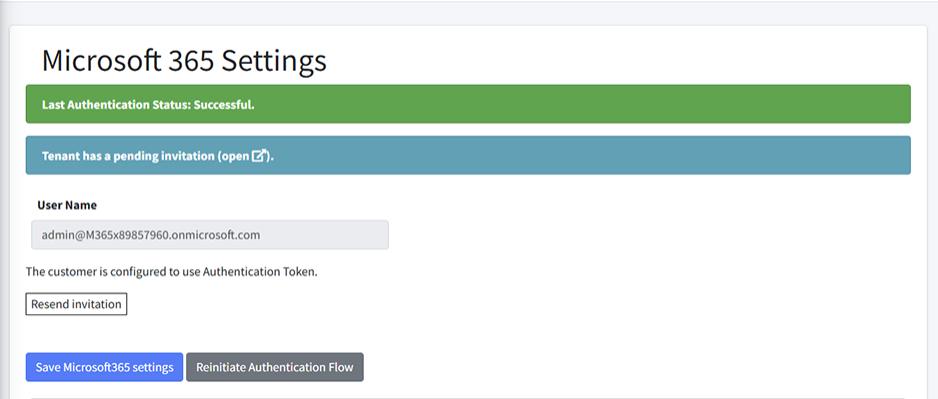Click 'Tenant has a pending invitation' text
Screen dimensions: 938x399
click(x=127, y=156)
